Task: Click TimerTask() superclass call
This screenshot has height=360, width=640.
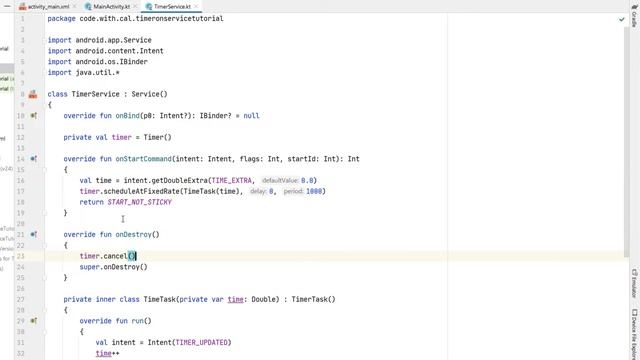Action: coord(313,300)
